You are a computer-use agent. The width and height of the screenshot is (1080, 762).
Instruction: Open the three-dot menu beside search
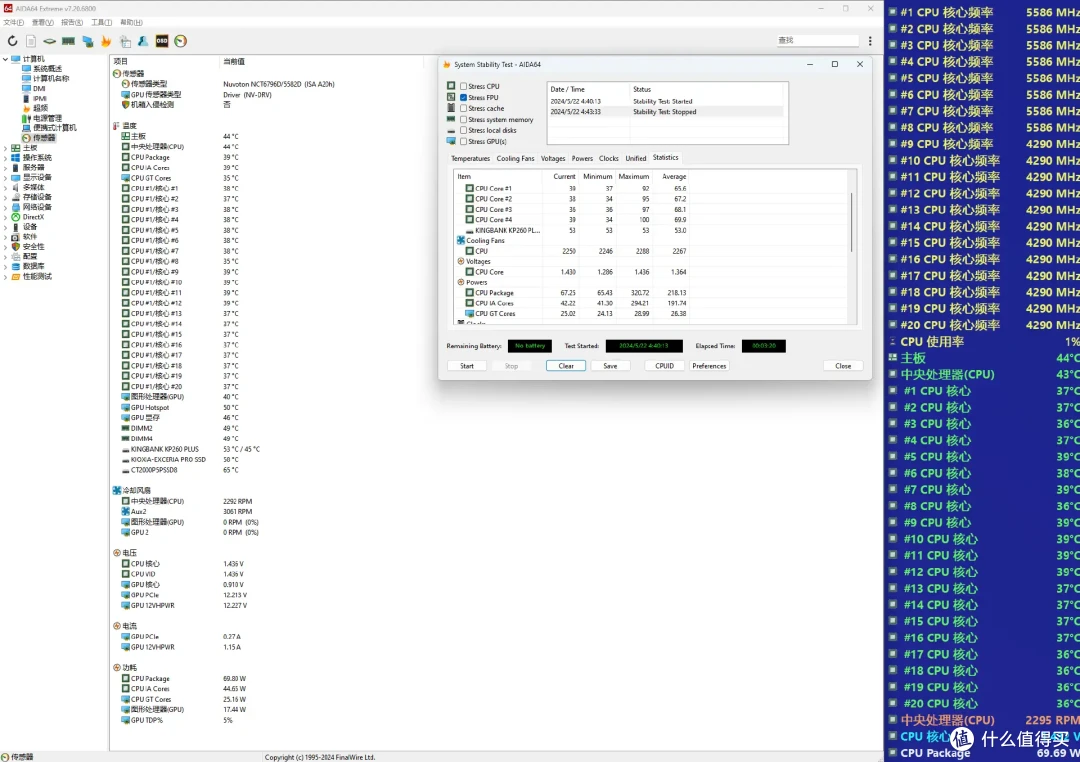click(870, 41)
